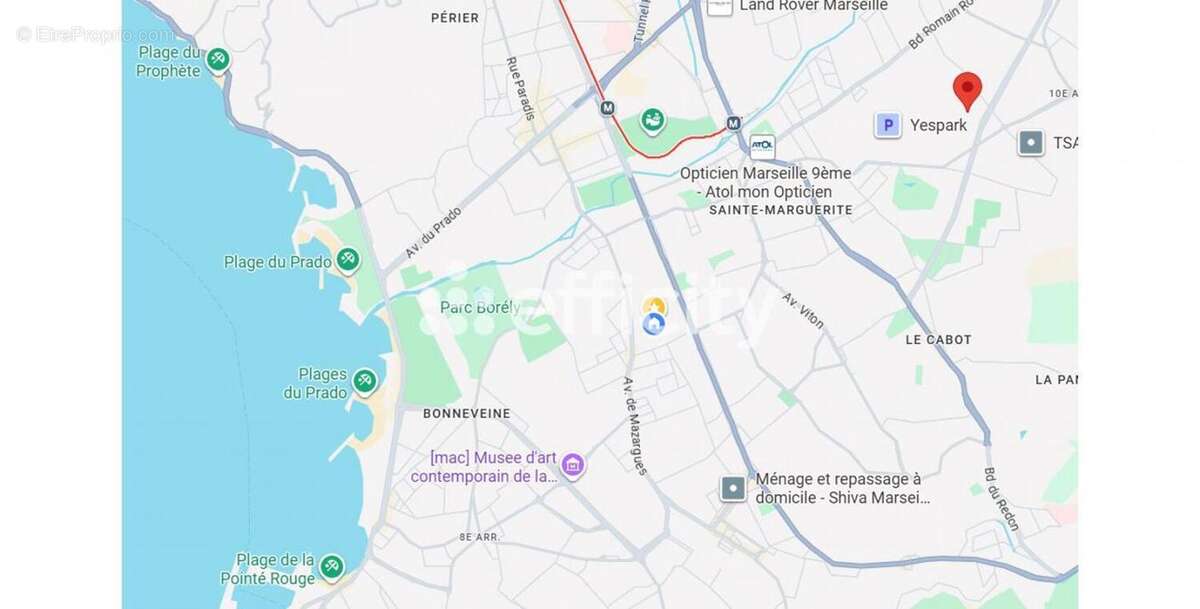This screenshot has width=1200, height=609.
Task: Click the Yespark text label
Action: pos(939,126)
